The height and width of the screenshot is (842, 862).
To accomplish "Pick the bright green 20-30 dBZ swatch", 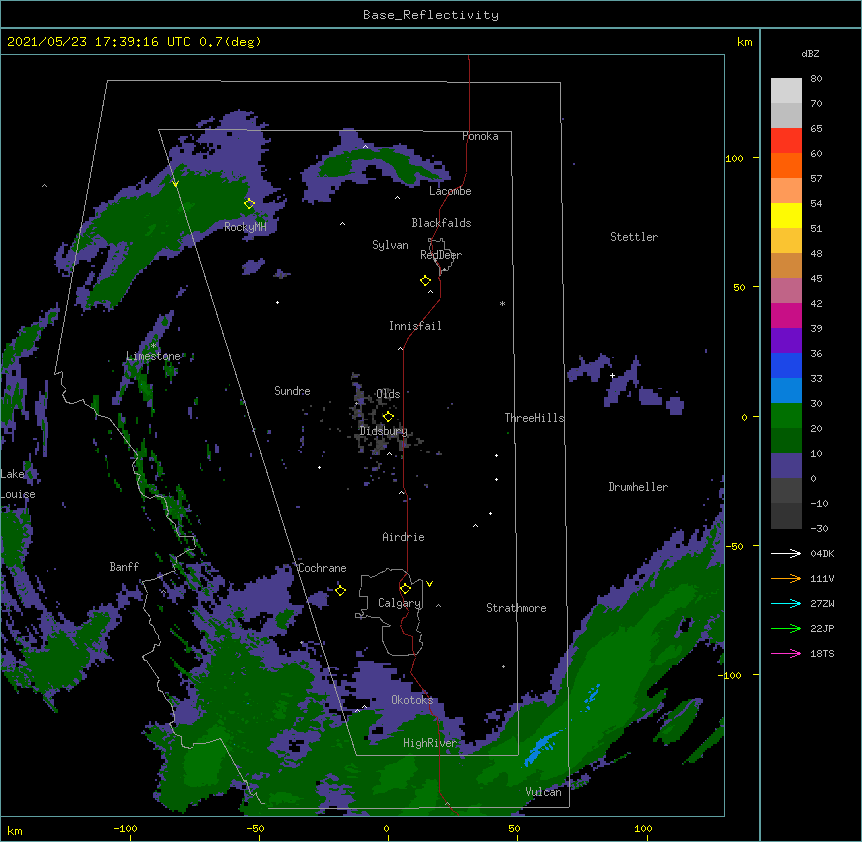I will point(786,416).
